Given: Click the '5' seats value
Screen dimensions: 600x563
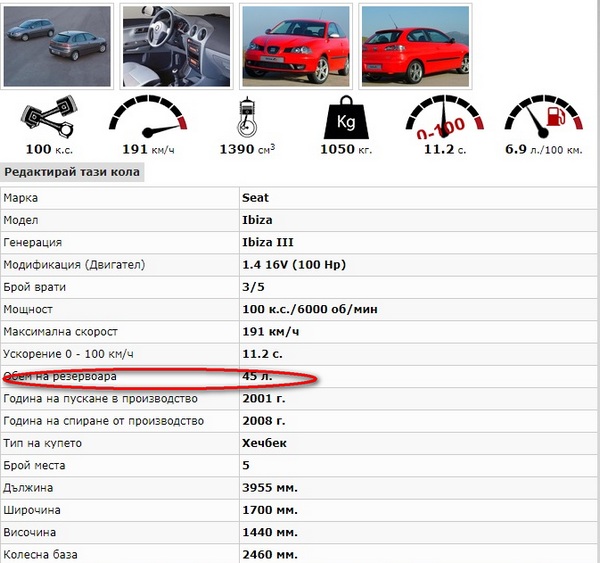Looking at the screenshot, I should point(246,466).
